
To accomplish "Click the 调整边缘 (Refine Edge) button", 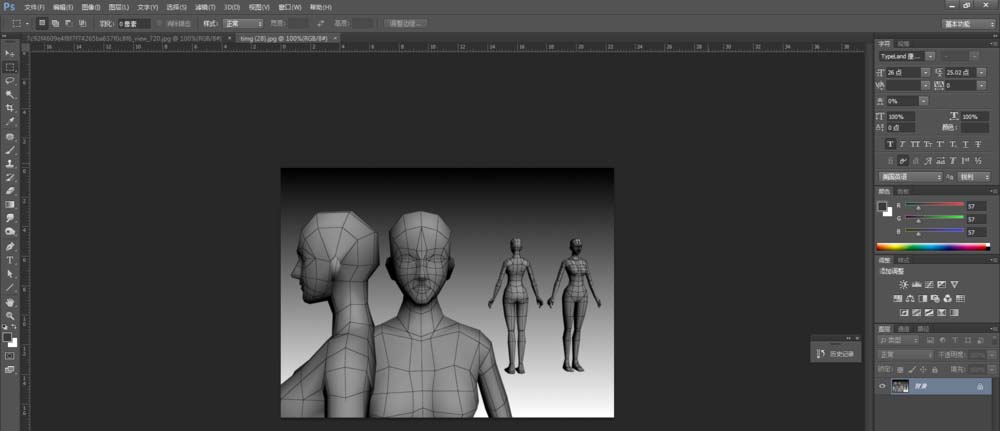I will [x=404, y=22].
